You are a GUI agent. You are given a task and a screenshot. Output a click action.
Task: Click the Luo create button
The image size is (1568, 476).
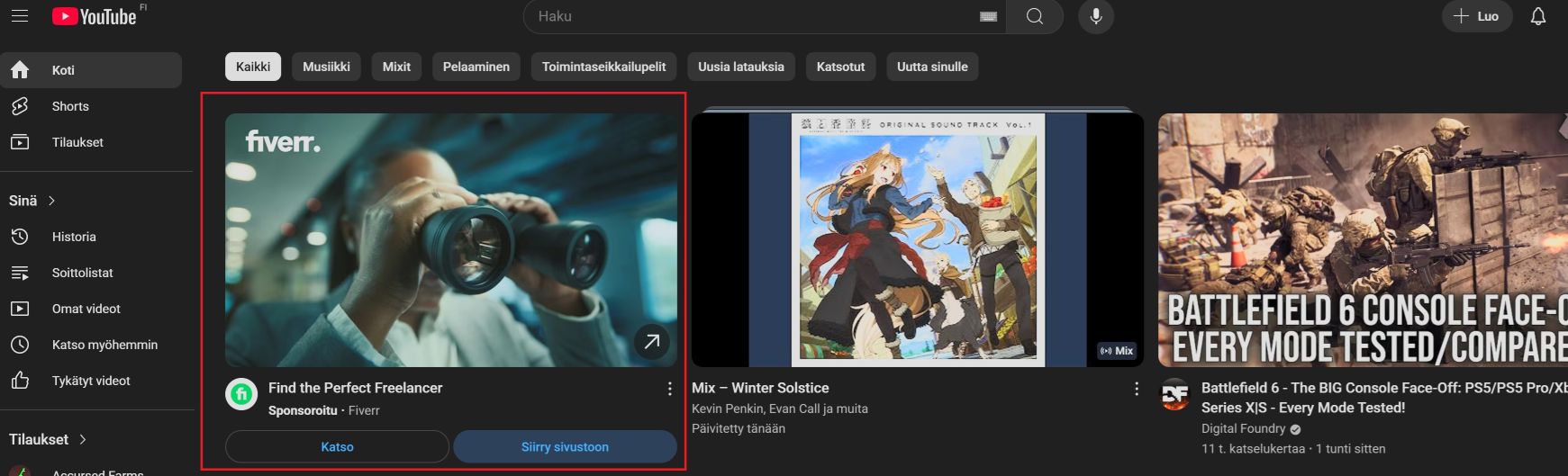point(1477,16)
